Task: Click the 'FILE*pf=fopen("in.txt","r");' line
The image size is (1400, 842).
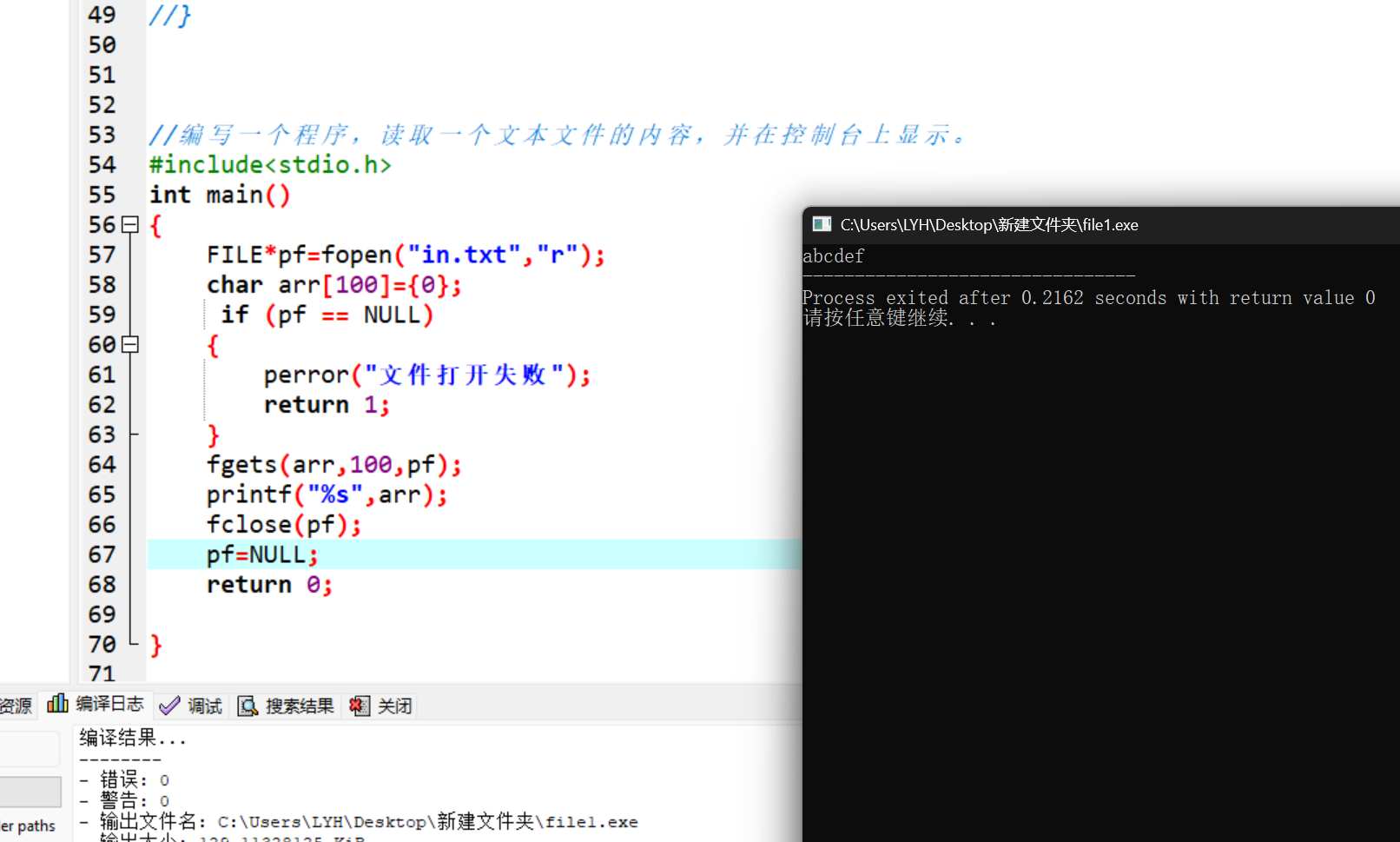Action: tap(406, 255)
